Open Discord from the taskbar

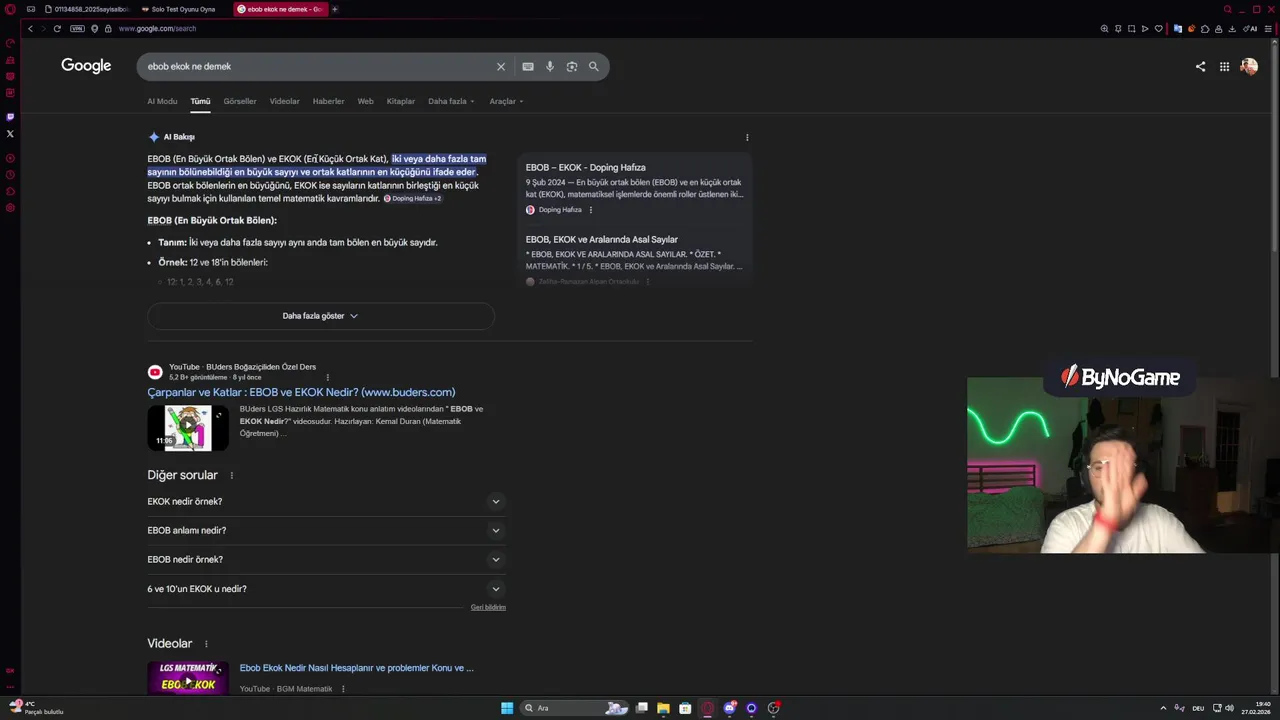[x=730, y=708]
